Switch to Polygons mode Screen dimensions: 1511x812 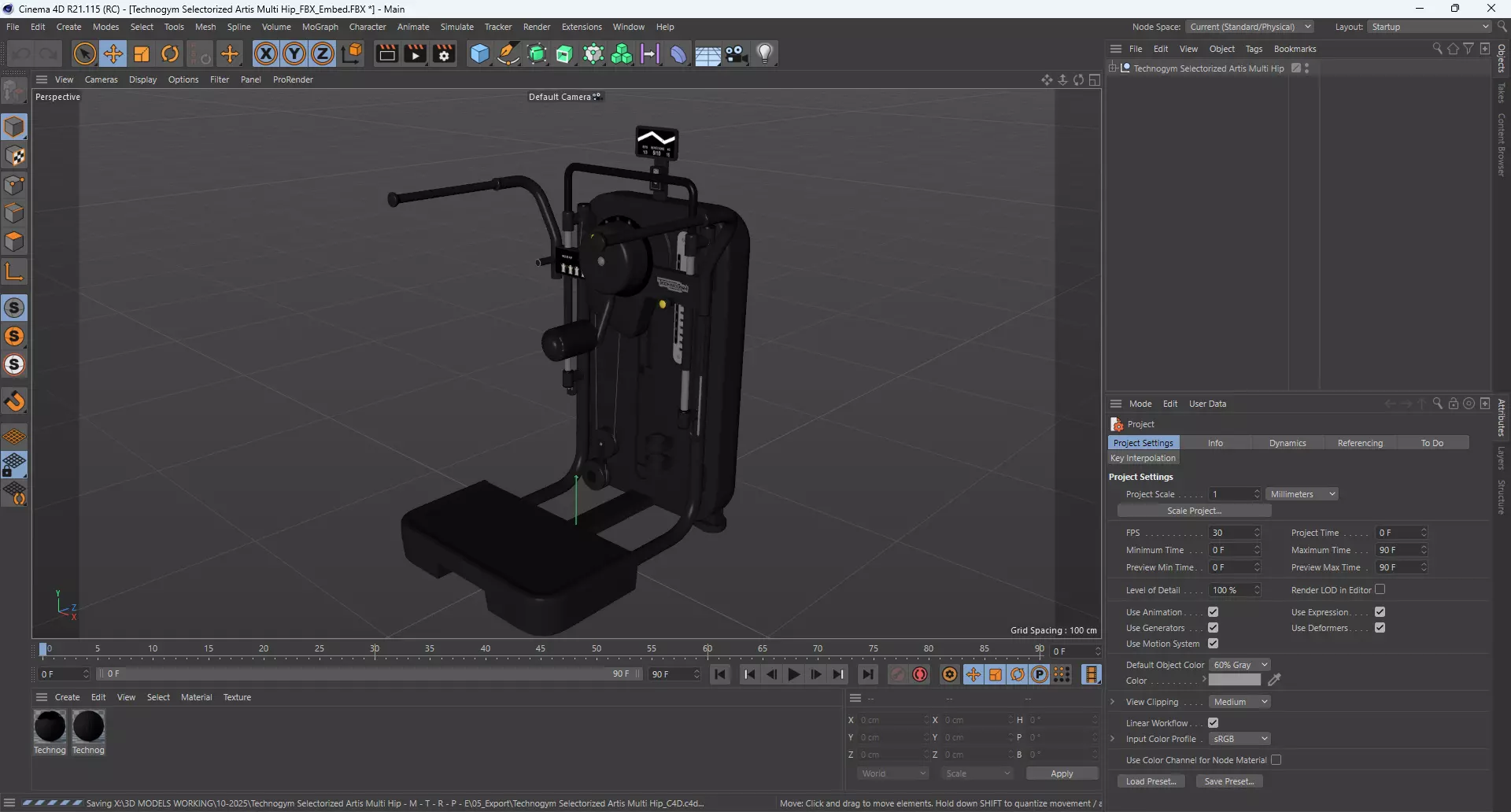14,242
